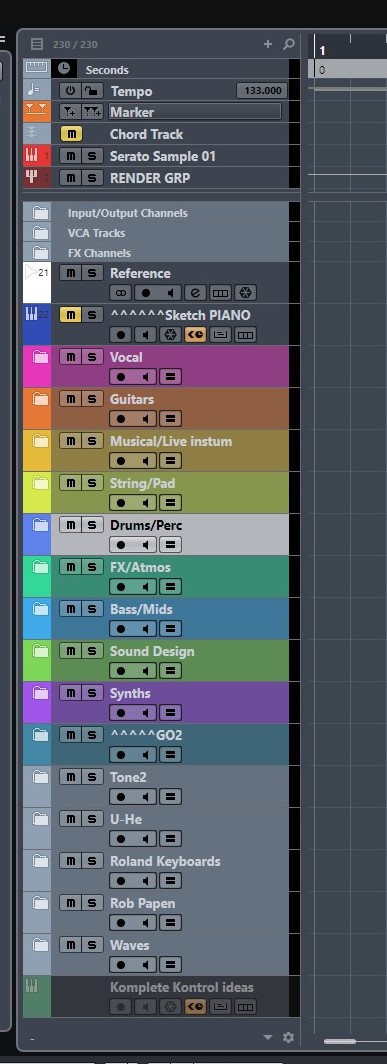Expand the String/Pad folder
This screenshot has height=1064, width=387.
coord(41,483)
